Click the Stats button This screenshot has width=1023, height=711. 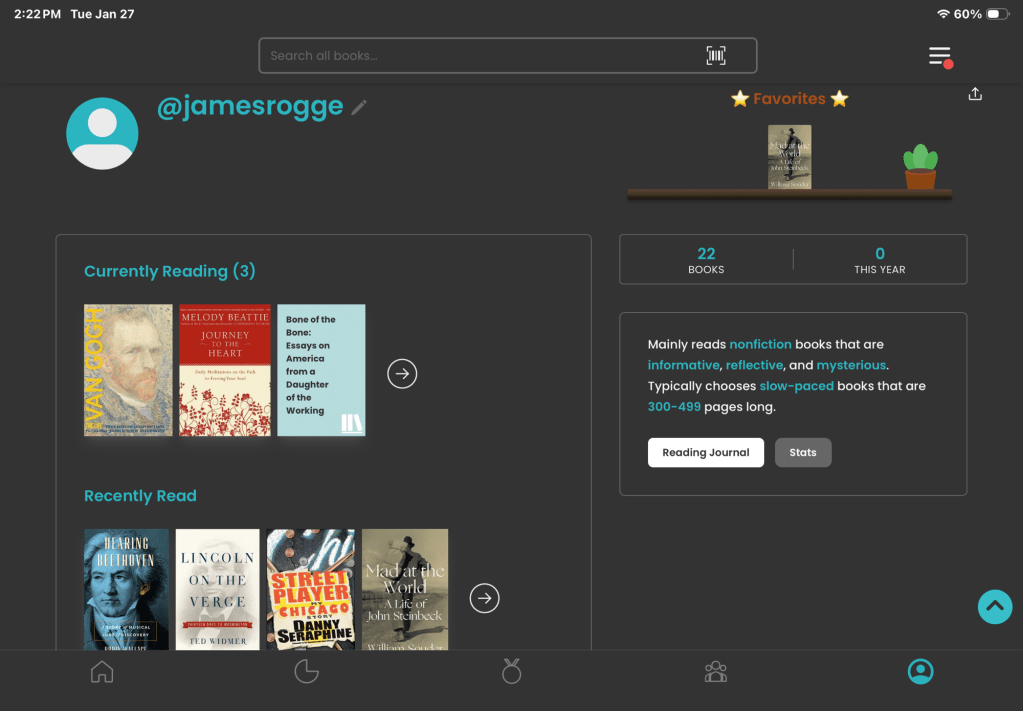[802, 452]
